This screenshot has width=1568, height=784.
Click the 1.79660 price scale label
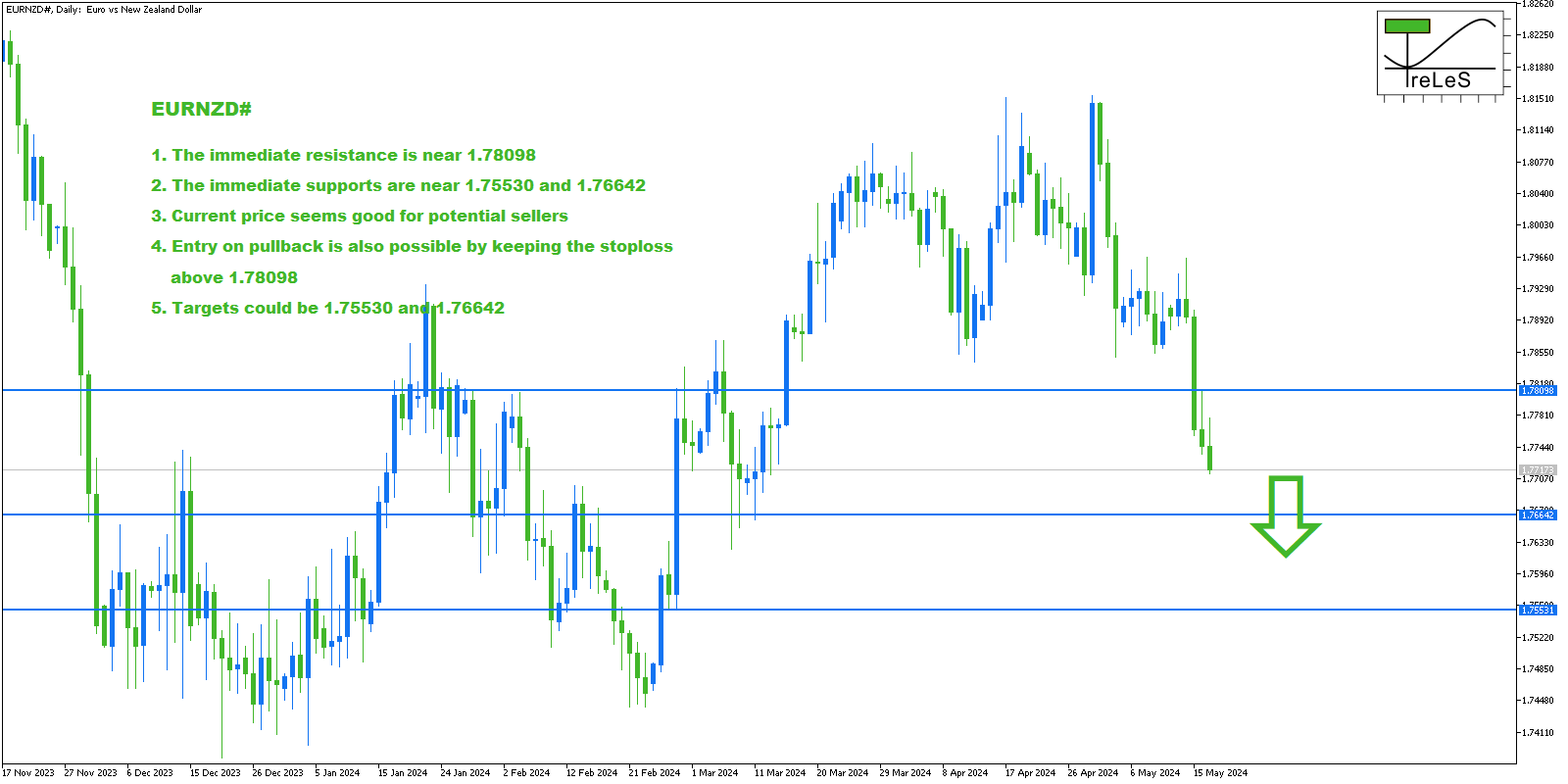point(1538,258)
